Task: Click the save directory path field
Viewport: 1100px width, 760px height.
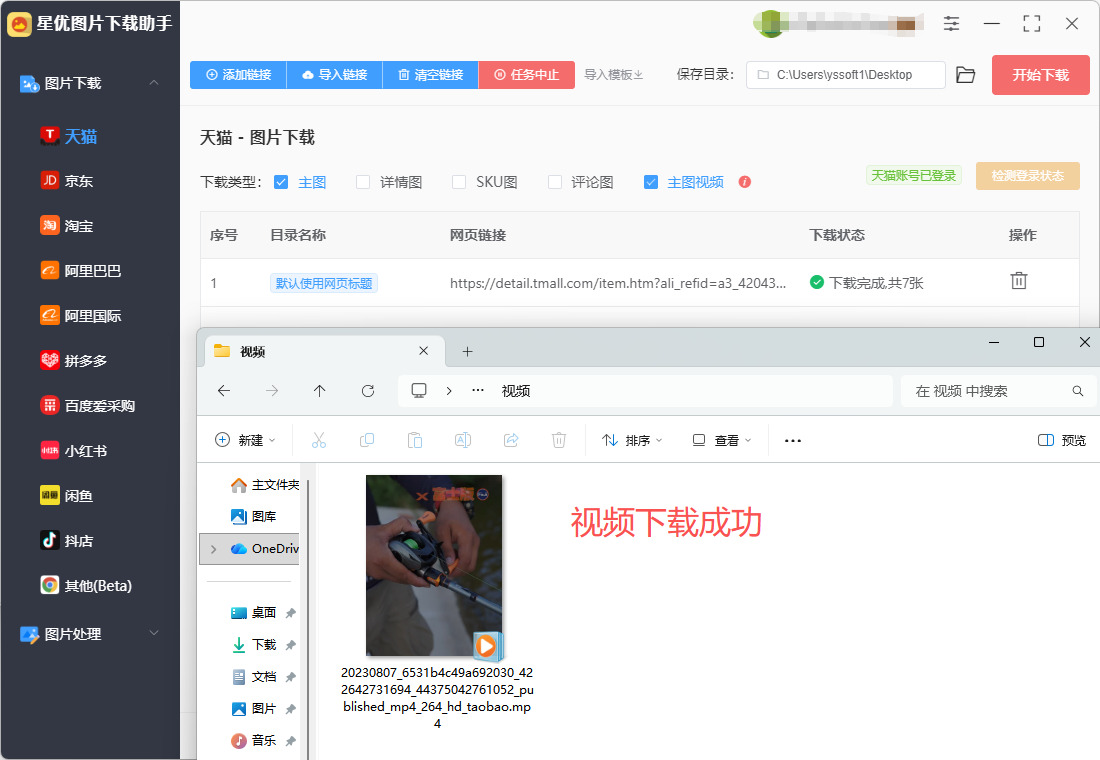Action: click(845, 75)
